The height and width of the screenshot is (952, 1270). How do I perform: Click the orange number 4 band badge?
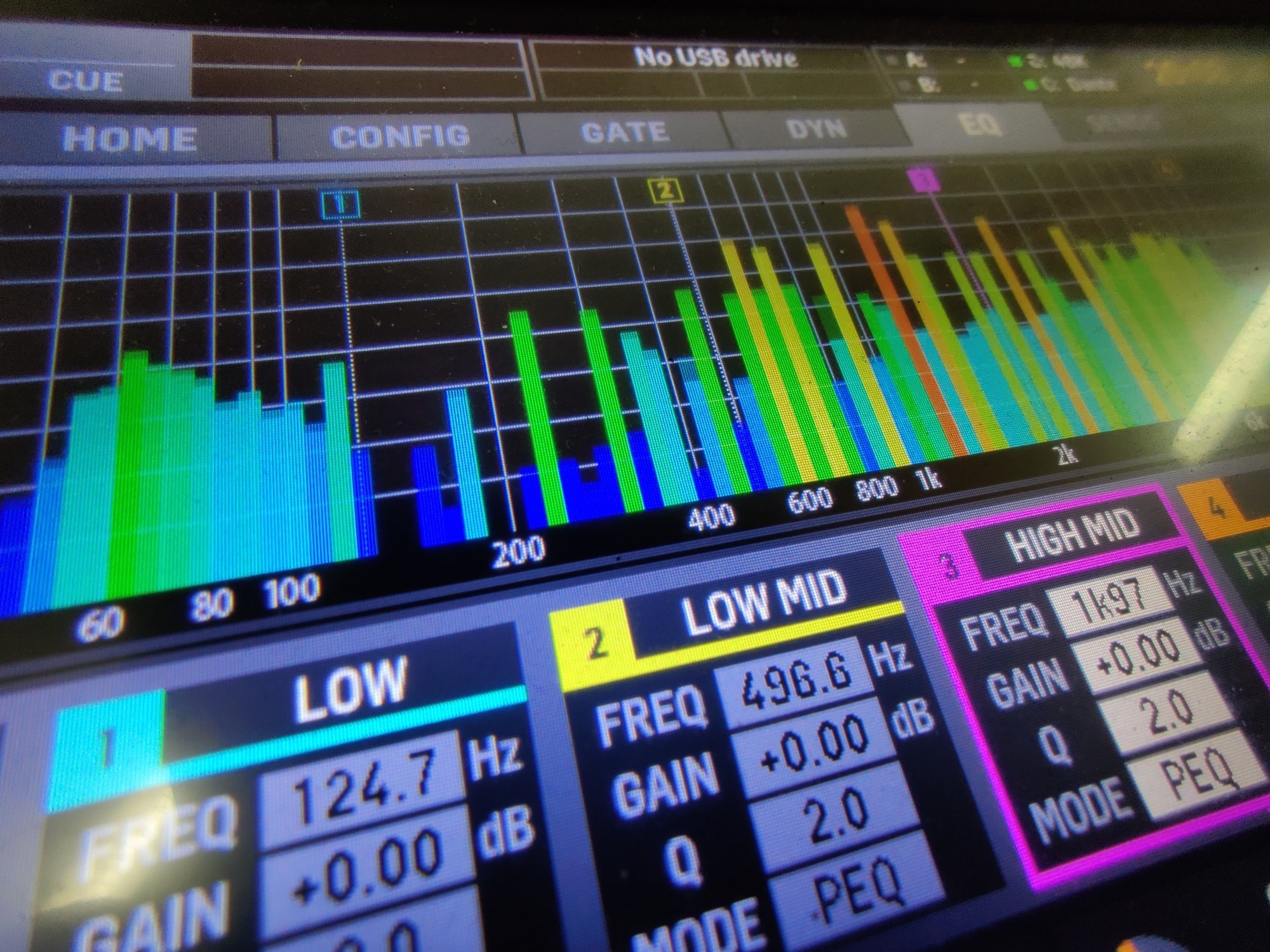pyautogui.click(x=1216, y=506)
